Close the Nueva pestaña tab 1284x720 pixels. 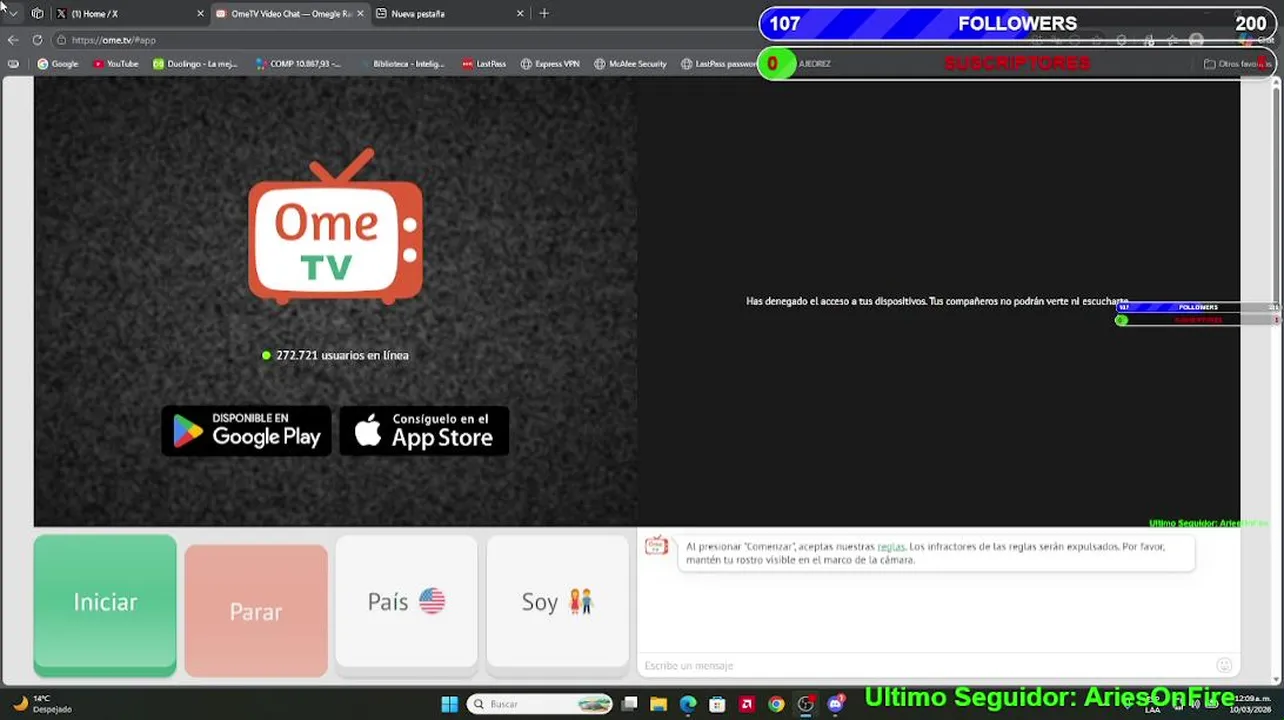tap(520, 14)
